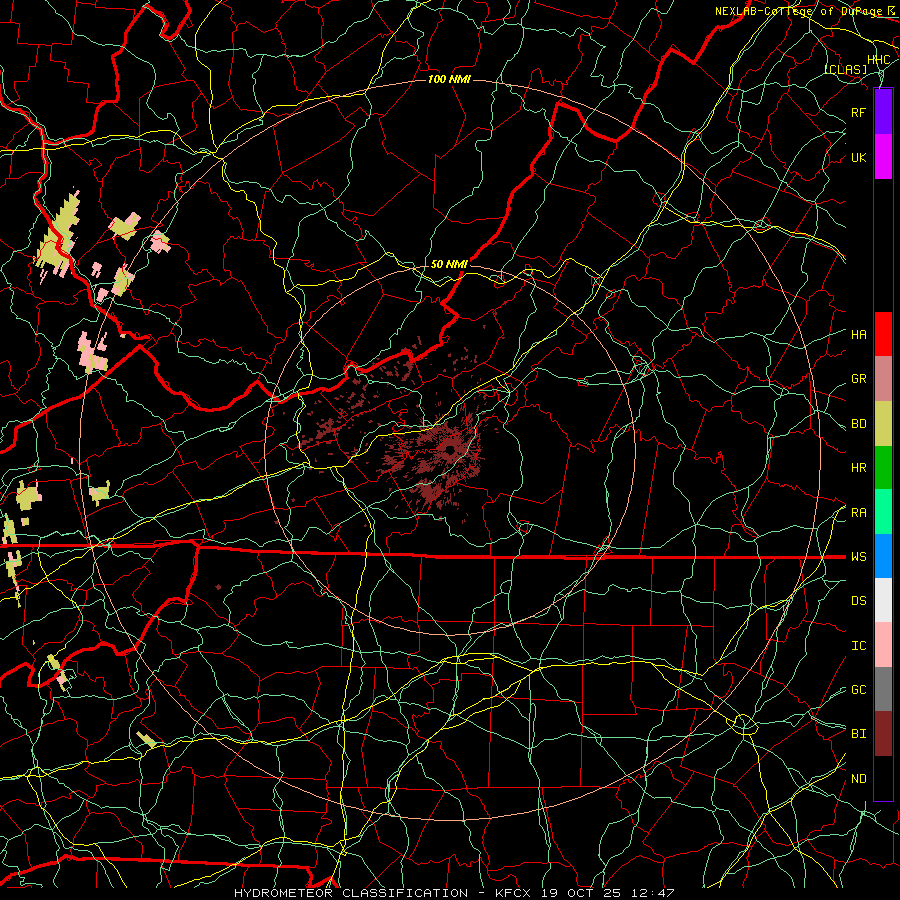
Task: Click the 100 NMI range ring label
Action: [449, 79]
